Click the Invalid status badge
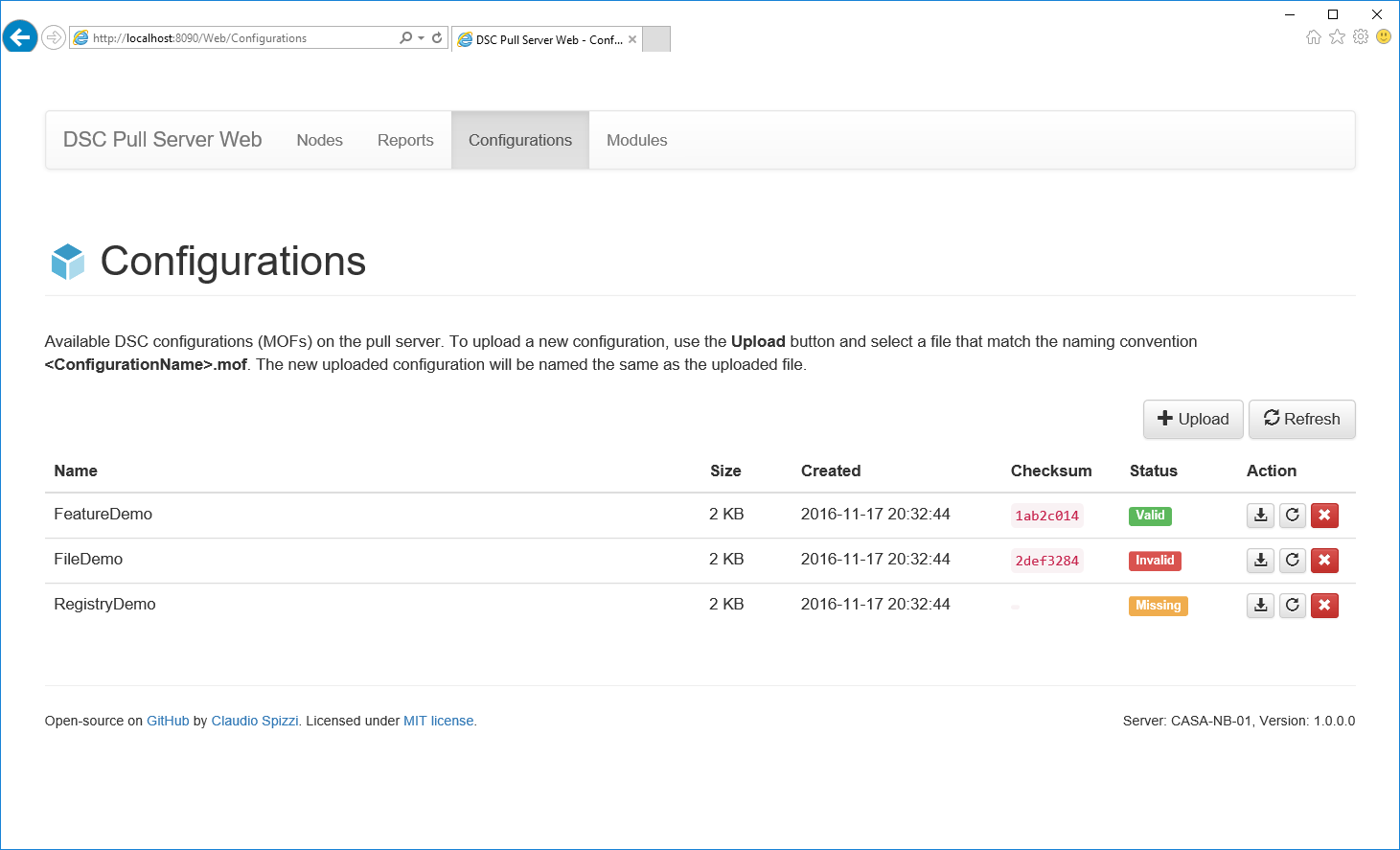 point(1155,561)
